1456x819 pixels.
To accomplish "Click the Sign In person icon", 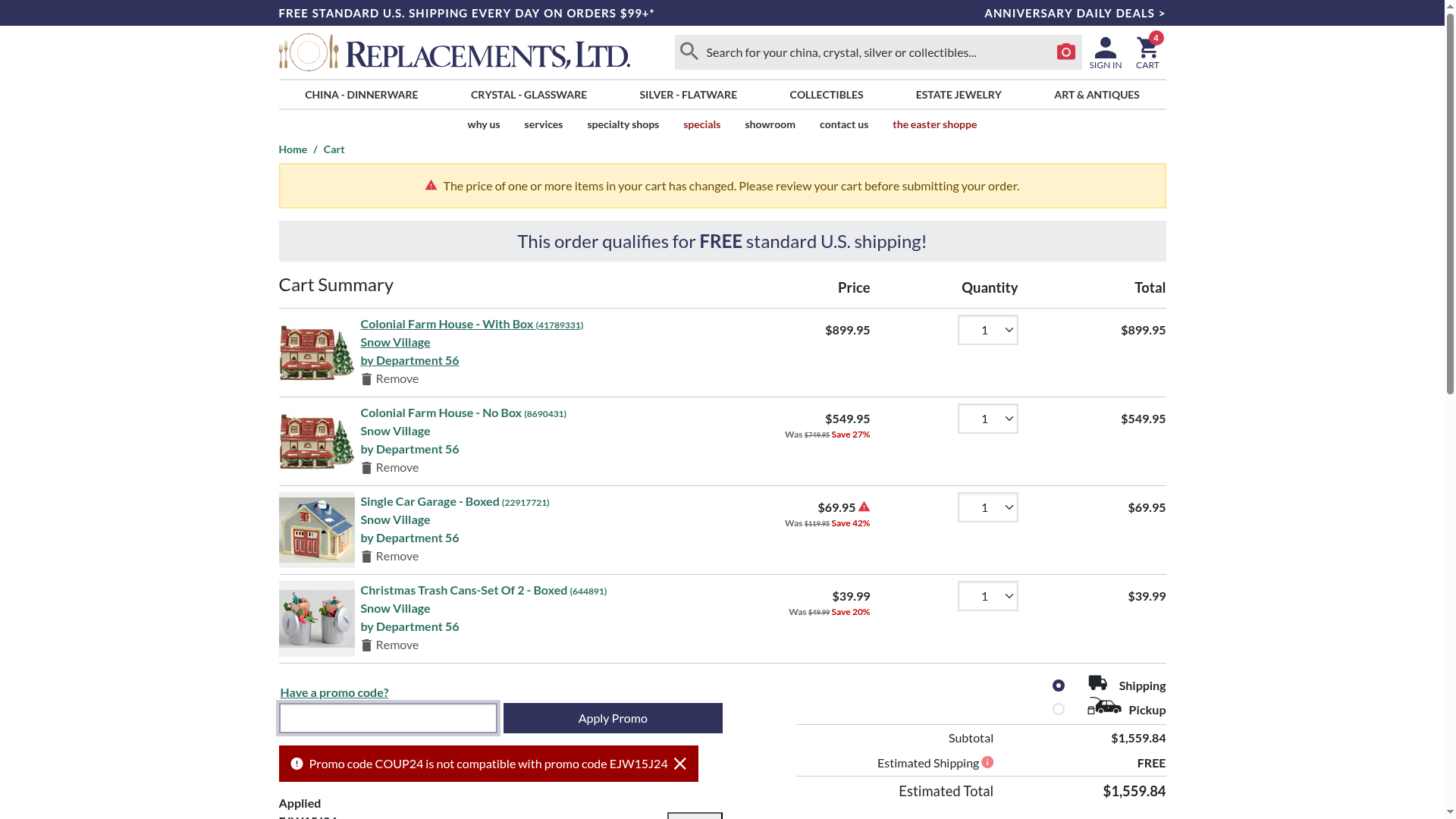I will (x=1105, y=48).
